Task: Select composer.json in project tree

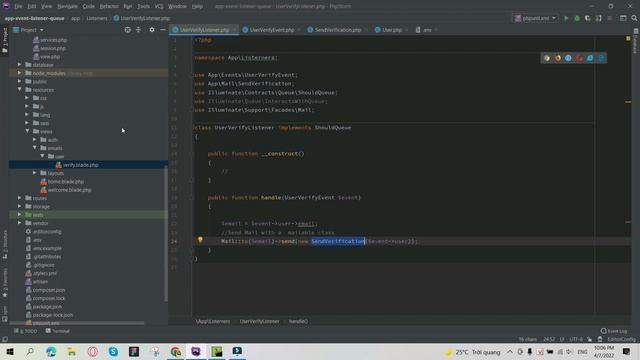Action: pyautogui.click(x=49, y=290)
